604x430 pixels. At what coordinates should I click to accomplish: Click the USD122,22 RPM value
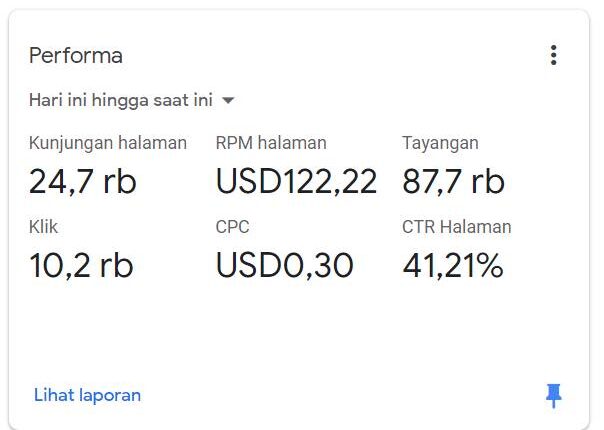point(296,181)
